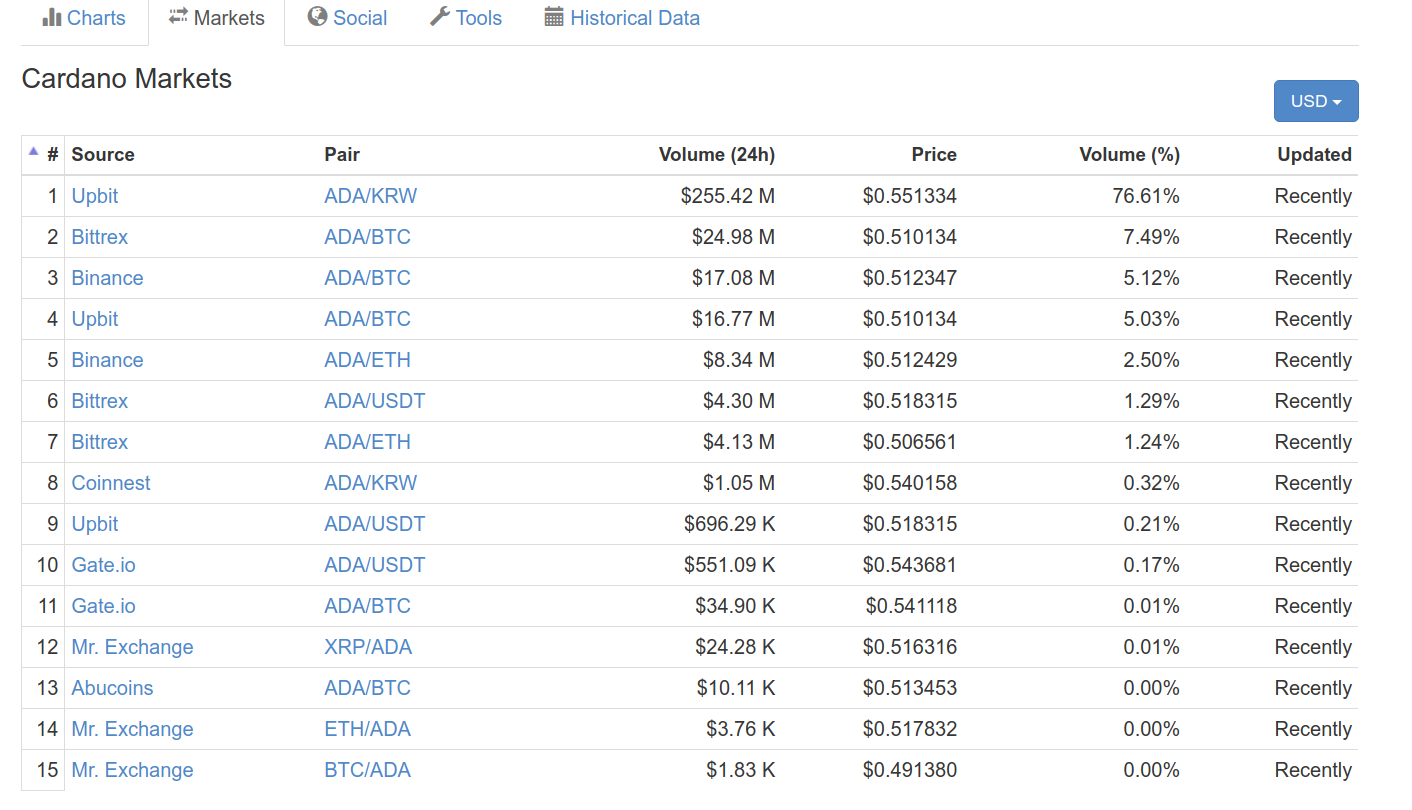Click the globe icon on Social tab
Viewport: 1412px width, 810px height.
pyautogui.click(x=318, y=17)
